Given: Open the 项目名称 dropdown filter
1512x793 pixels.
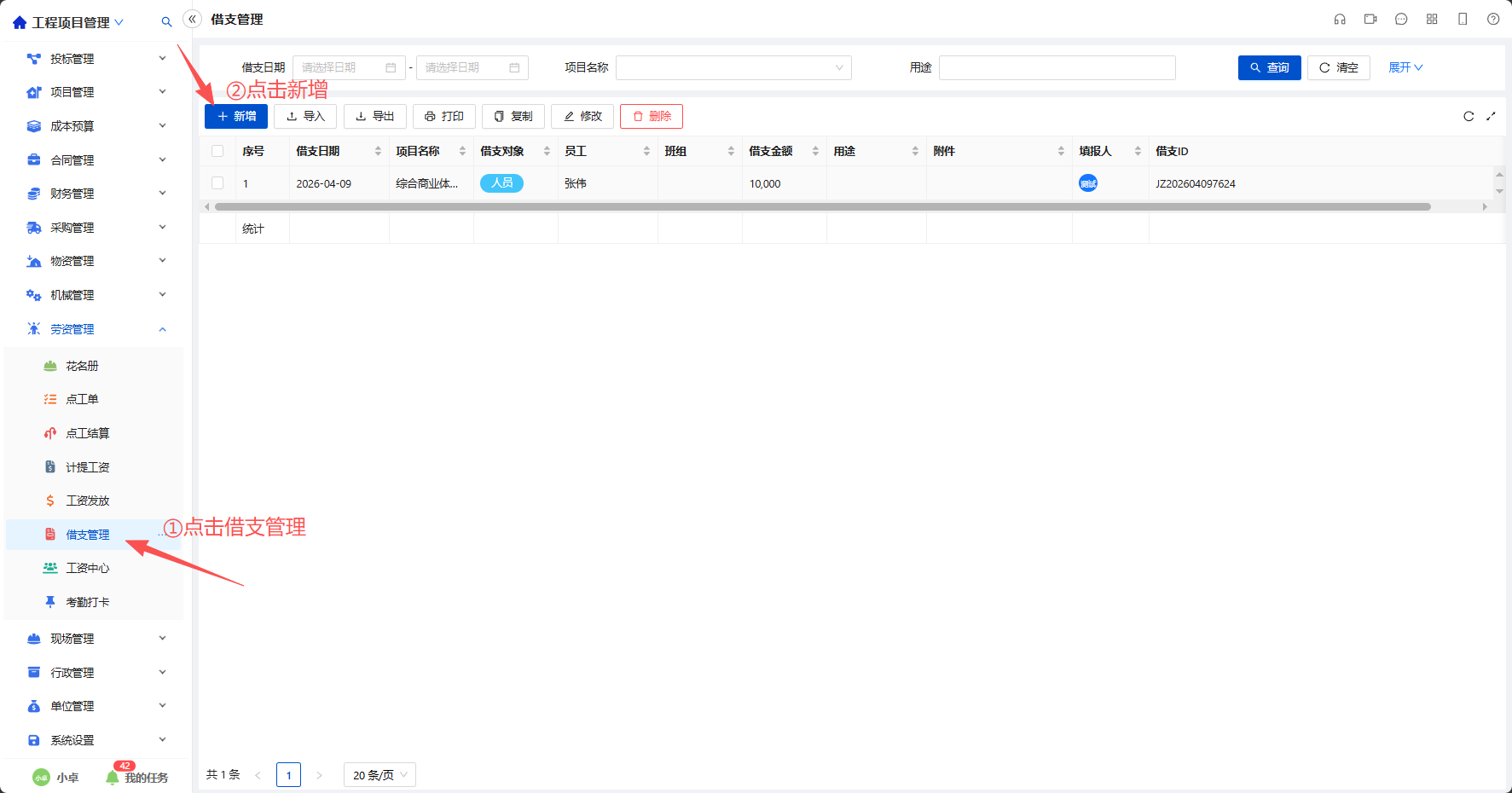Looking at the screenshot, I should [x=733, y=67].
